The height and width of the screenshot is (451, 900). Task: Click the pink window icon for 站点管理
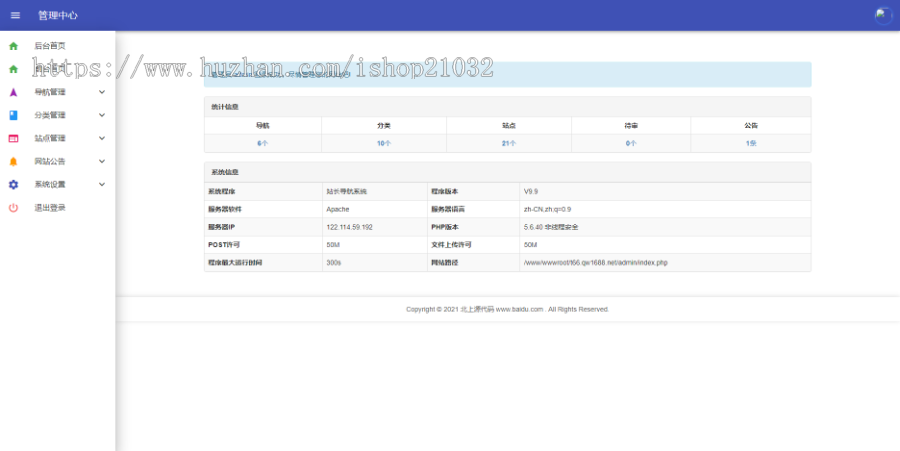click(x=13, y=138)
